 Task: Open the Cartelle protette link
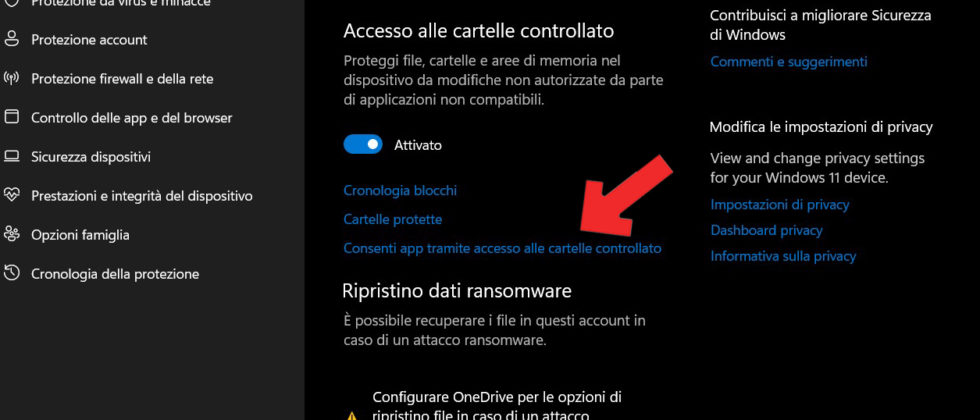392,219
